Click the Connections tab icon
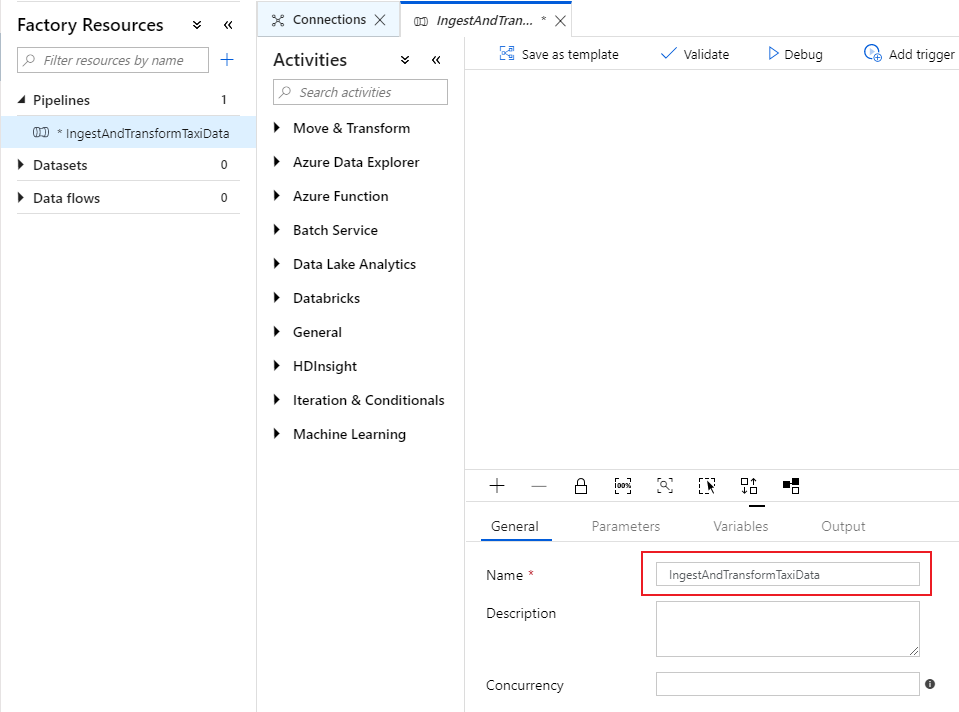The image size is (959, 712). 278,20
